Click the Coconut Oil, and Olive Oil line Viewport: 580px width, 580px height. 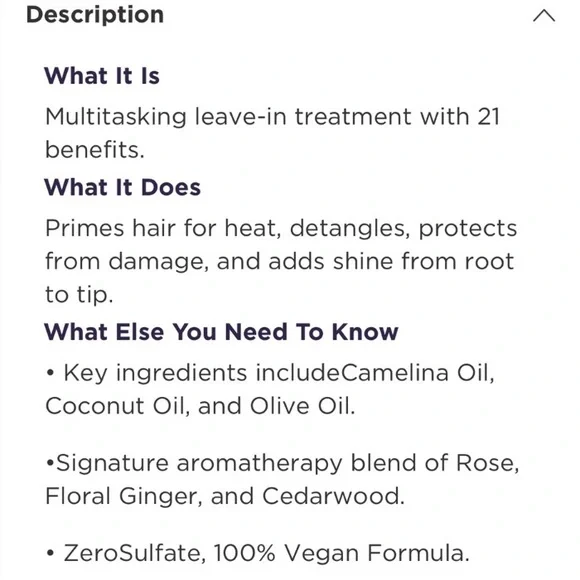pyautogui.click(x=200, y=406)
